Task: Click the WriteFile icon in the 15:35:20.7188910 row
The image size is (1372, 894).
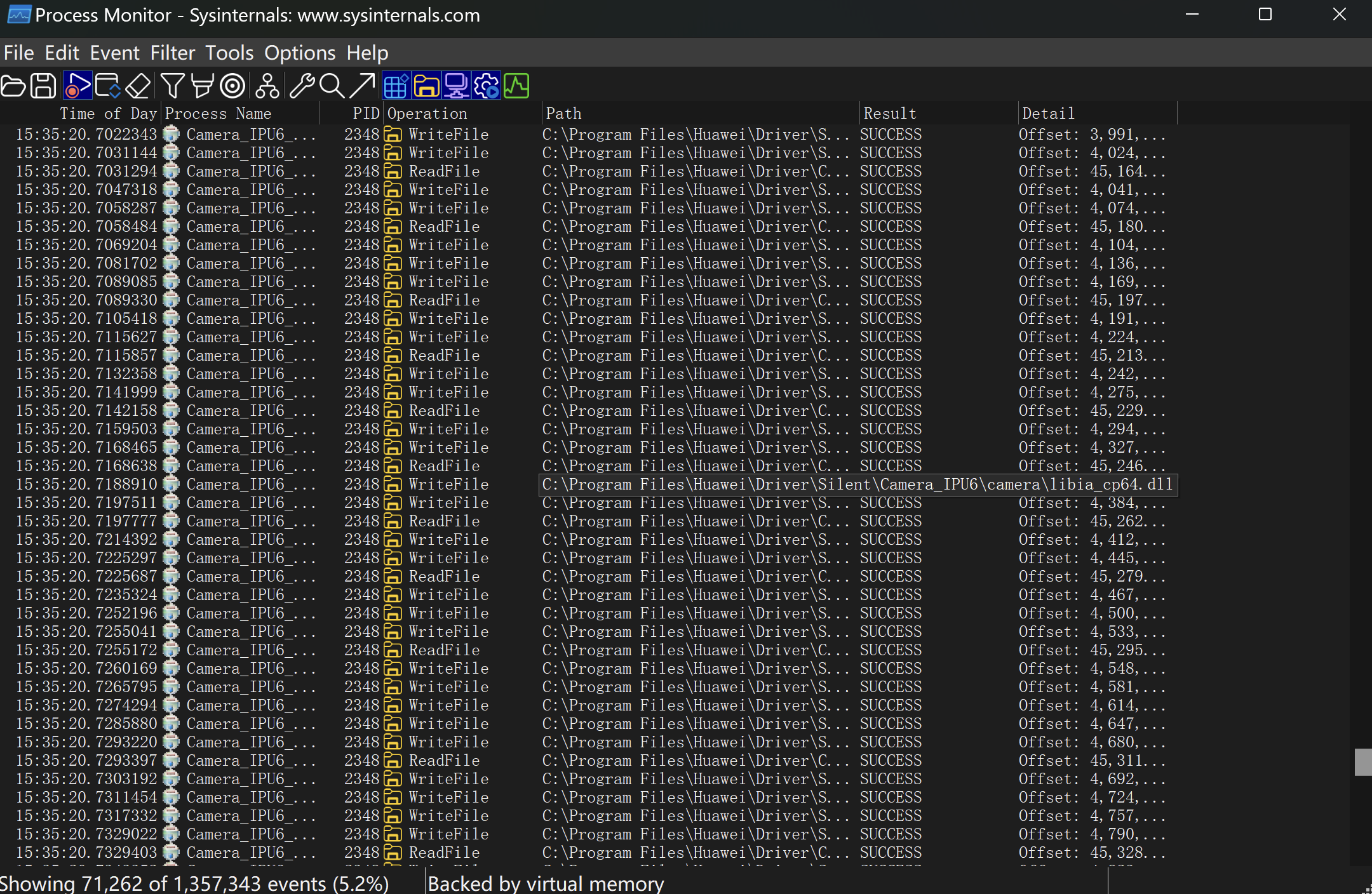Action: coord(393,484)
